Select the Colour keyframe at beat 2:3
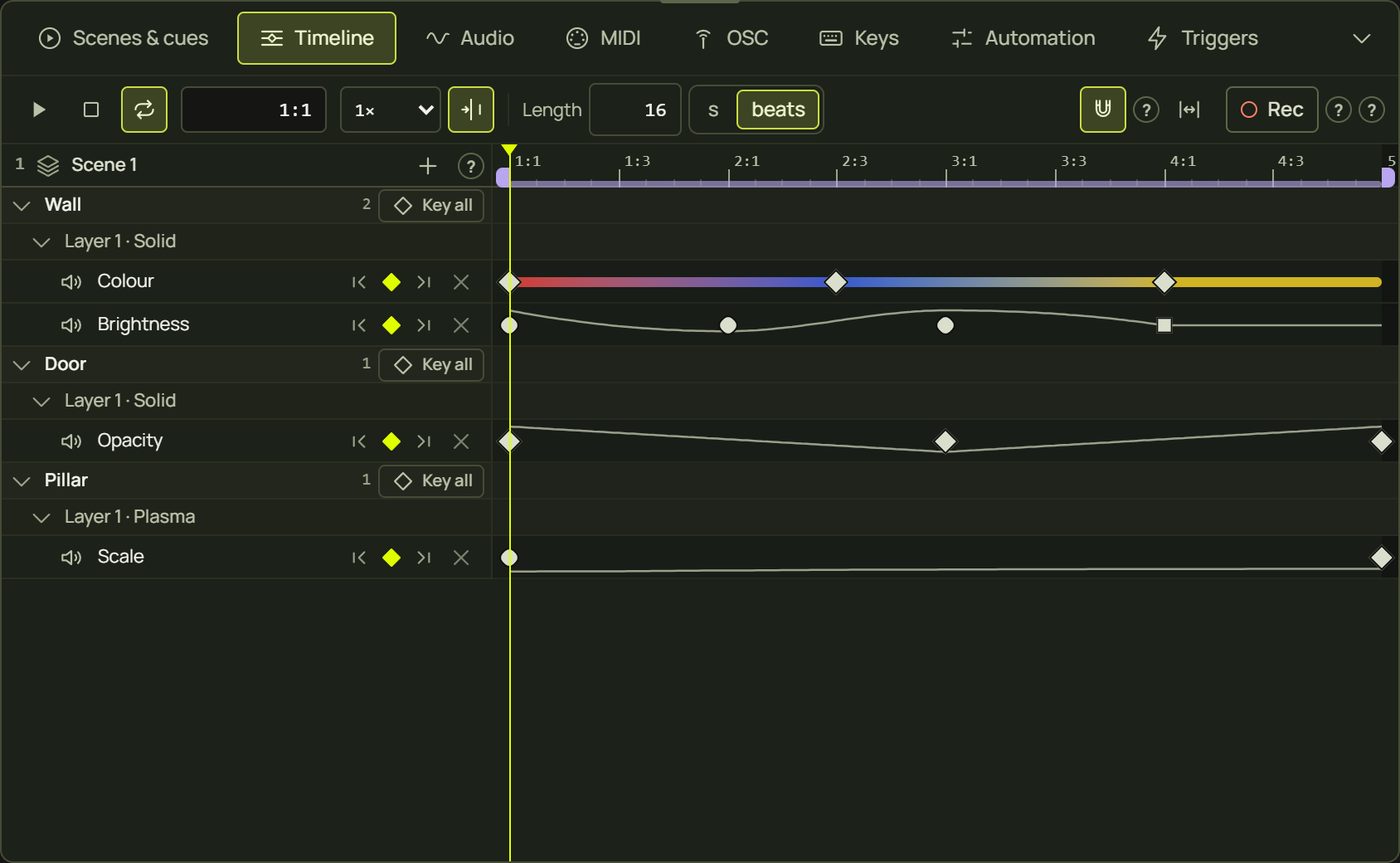1400x863 pixels. coord(836,282)
